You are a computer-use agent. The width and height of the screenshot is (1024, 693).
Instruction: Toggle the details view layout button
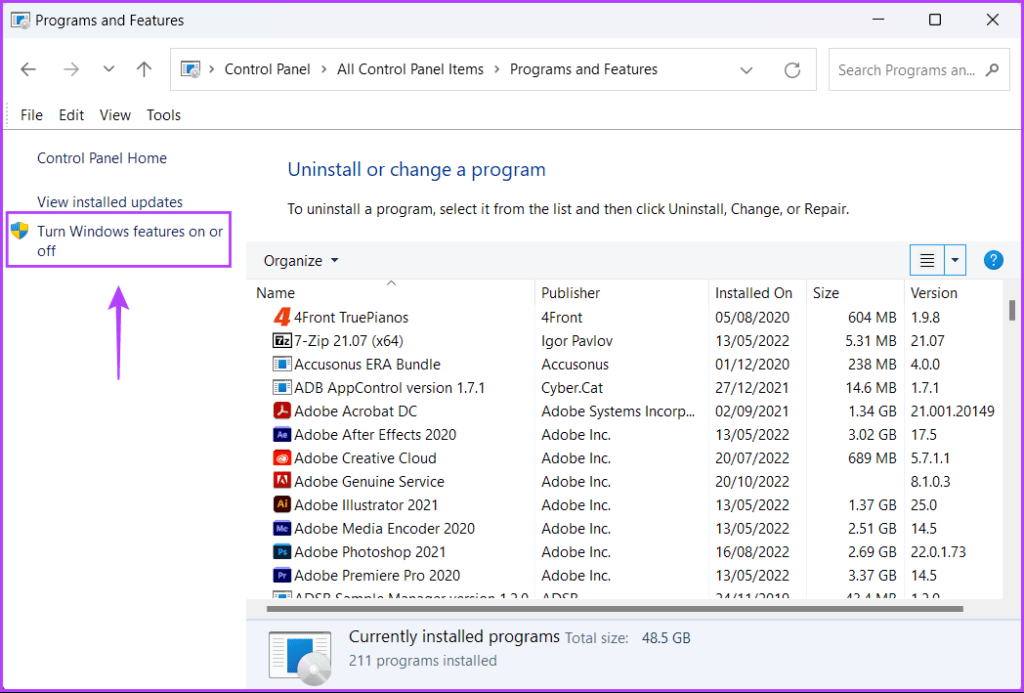[x=927, y=260]
